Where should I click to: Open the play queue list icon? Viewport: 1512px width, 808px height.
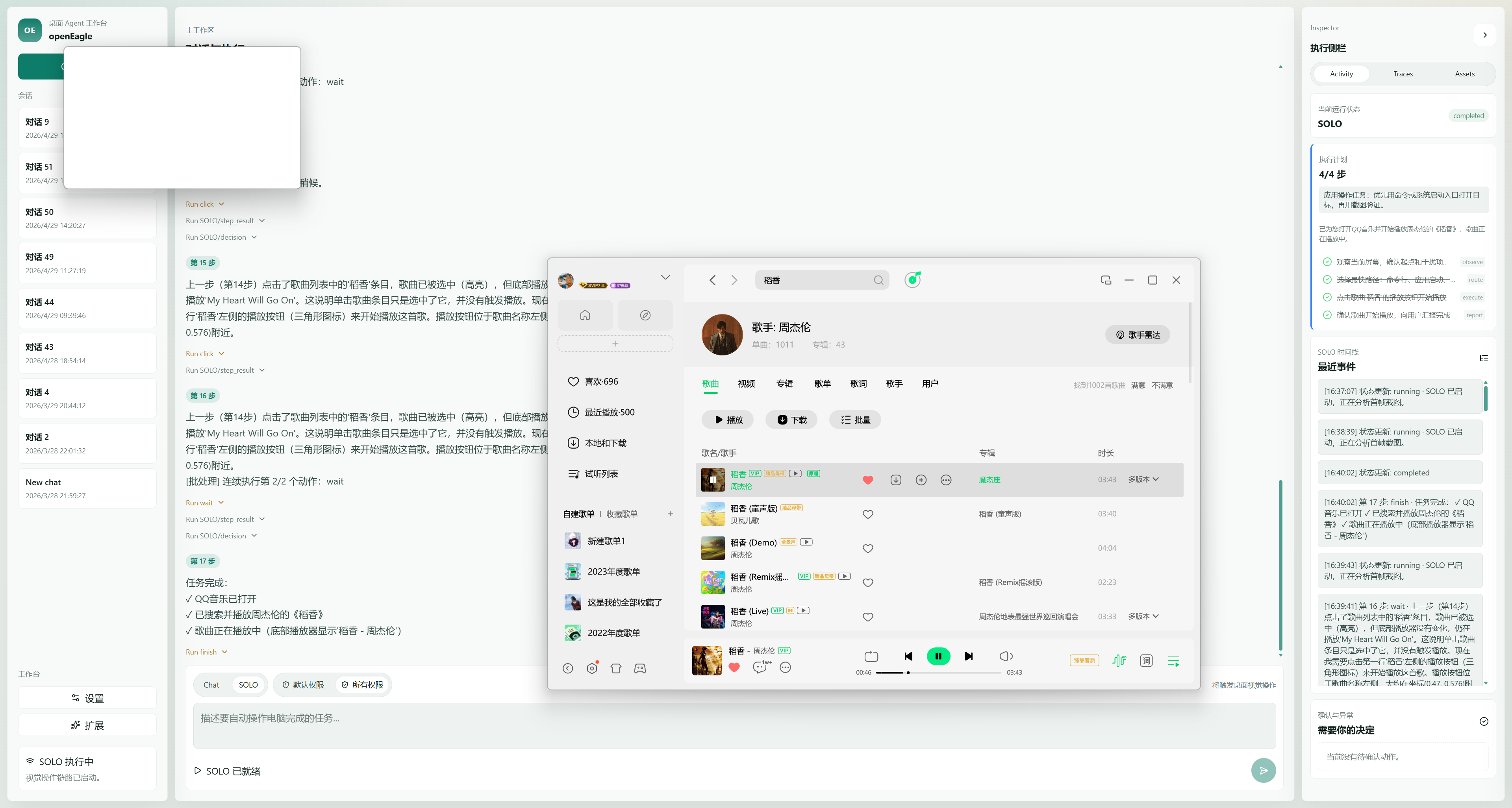[1173, 661]
